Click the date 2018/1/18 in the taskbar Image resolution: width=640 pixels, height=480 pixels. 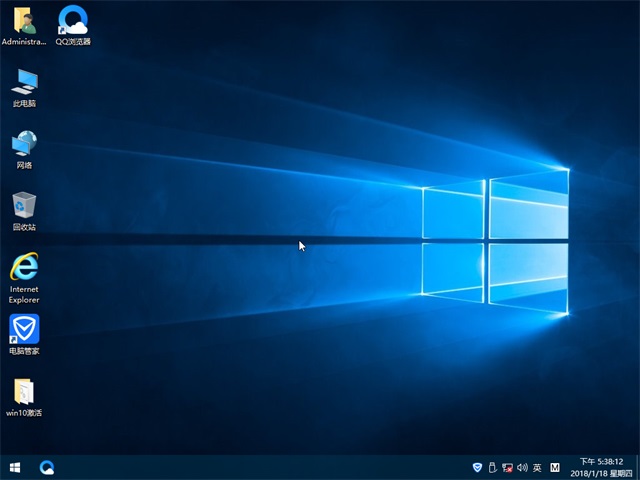coord(590,473)
